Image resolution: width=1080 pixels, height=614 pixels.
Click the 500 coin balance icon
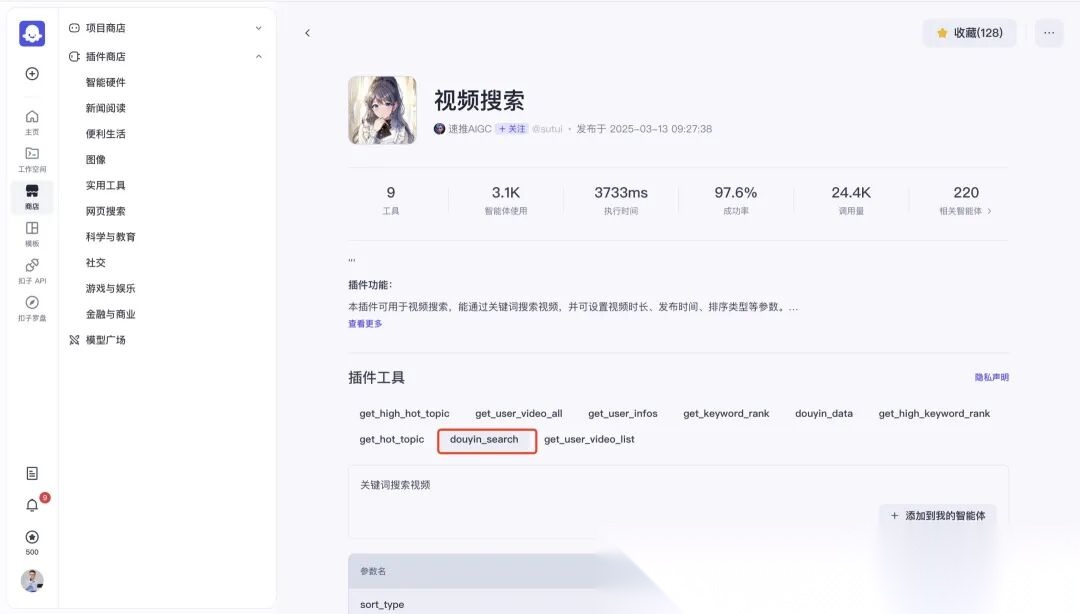pos(31,540)
